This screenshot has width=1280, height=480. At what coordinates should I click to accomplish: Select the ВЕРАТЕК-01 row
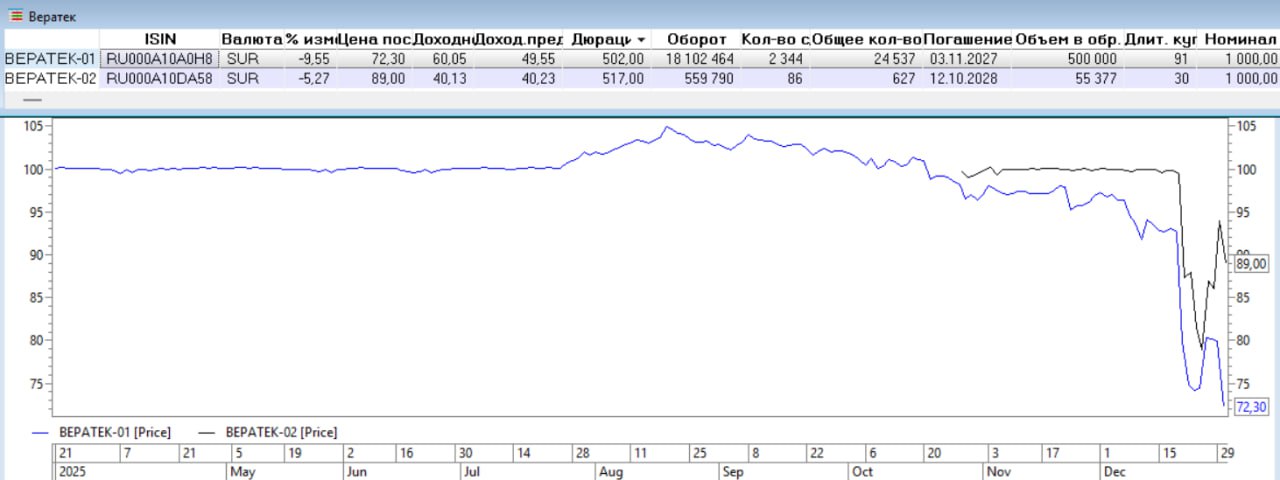click(51, 59)
